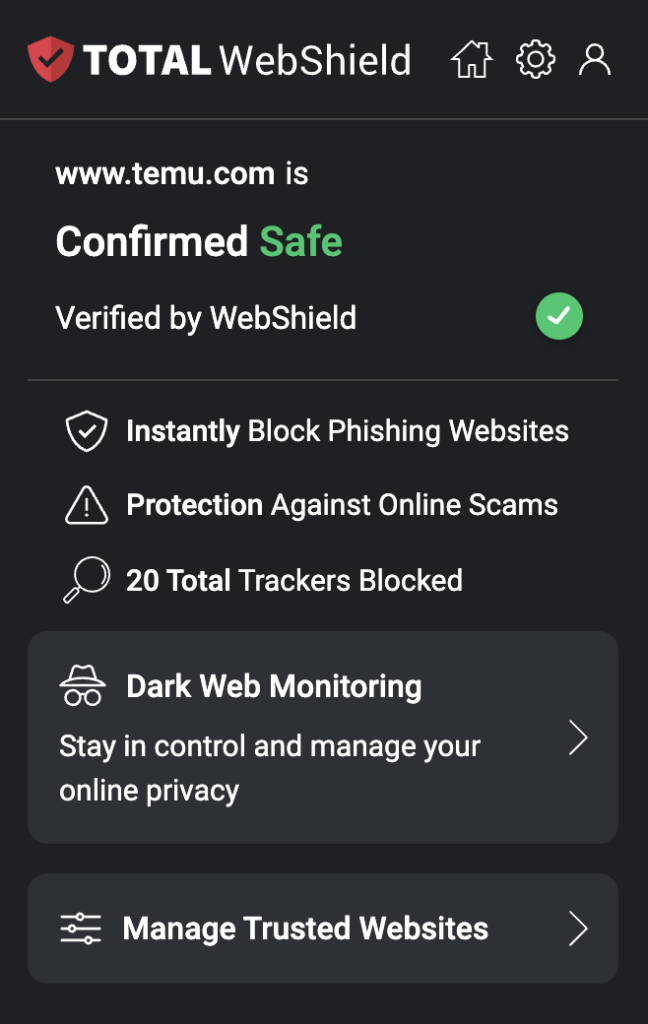Expand Manage Trusted Websites via its chevron
648x1024 pixels.
578,928
